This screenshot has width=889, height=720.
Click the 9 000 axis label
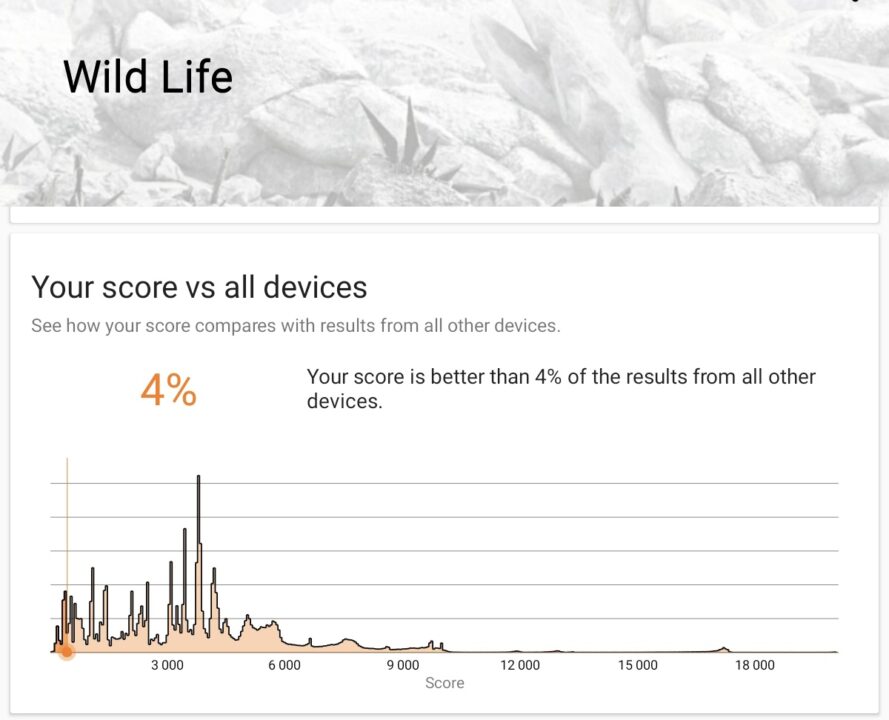click(403, 665)
